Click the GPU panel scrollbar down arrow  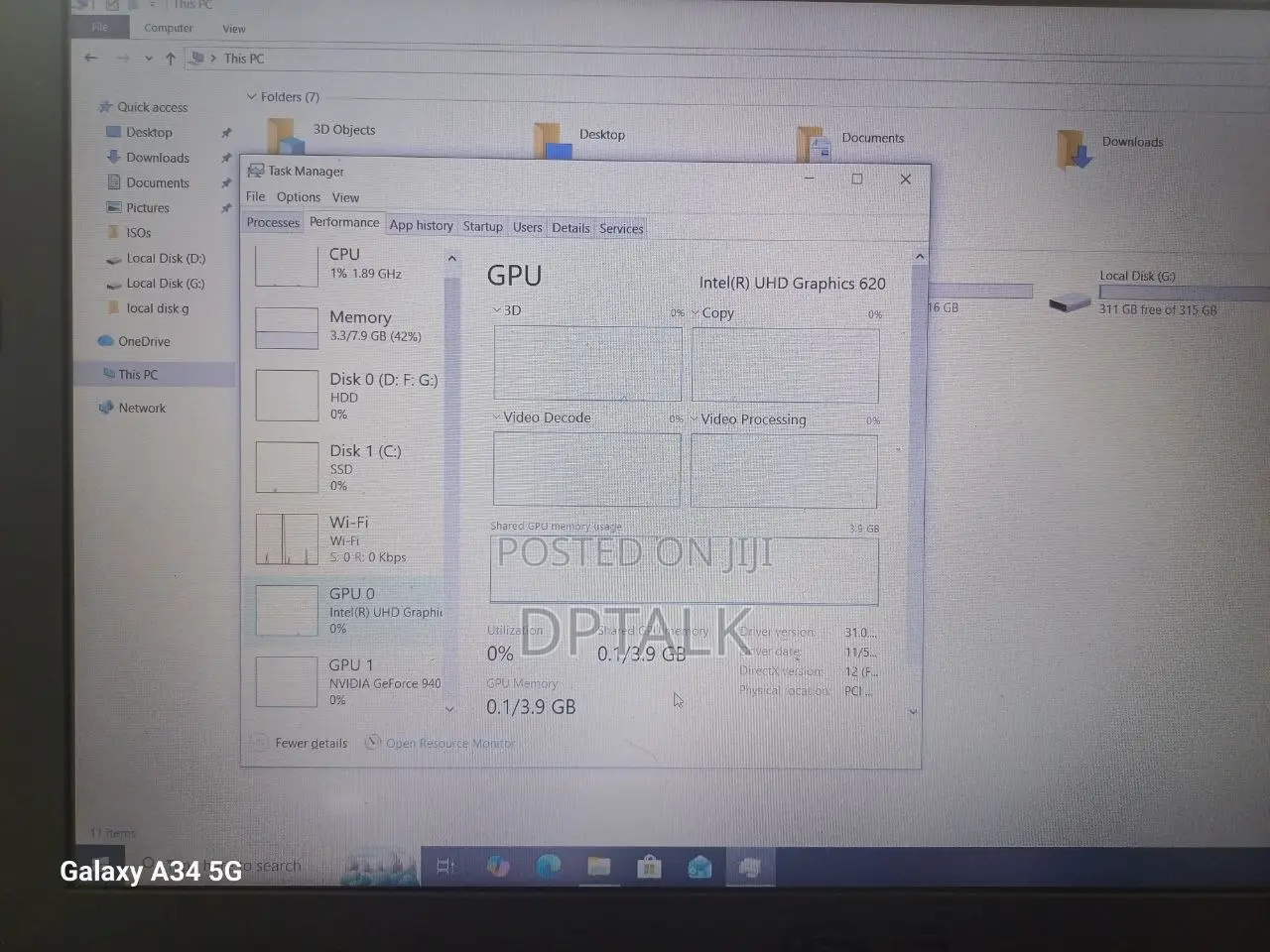[913, 712]
